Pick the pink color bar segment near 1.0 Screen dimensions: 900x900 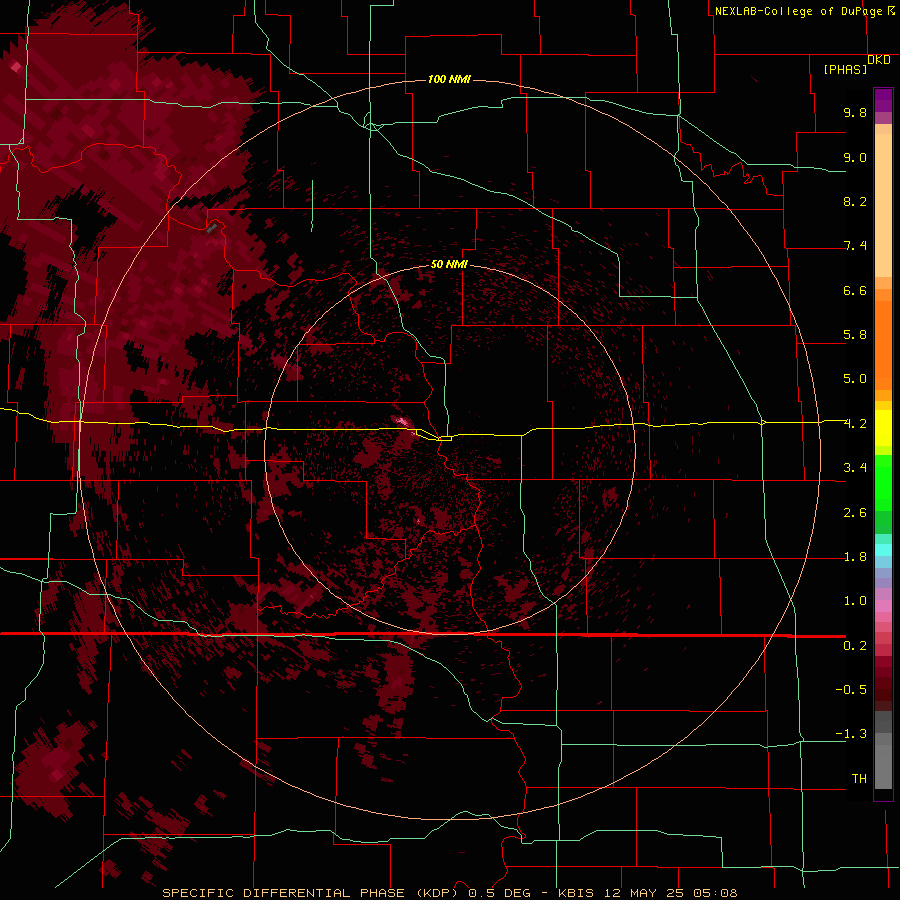click(883, 606)
